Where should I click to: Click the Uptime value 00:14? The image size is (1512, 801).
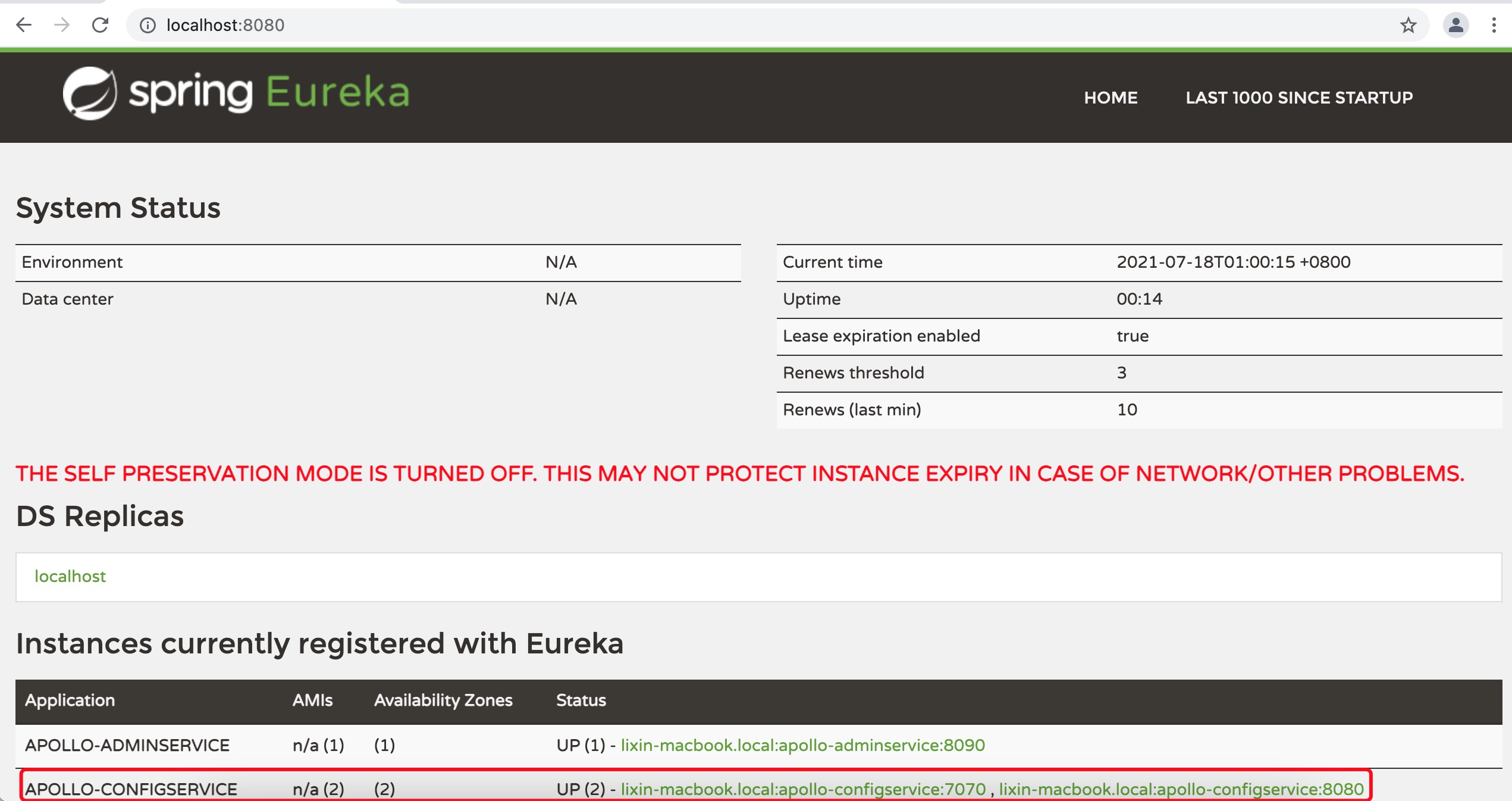point(1139,299)
